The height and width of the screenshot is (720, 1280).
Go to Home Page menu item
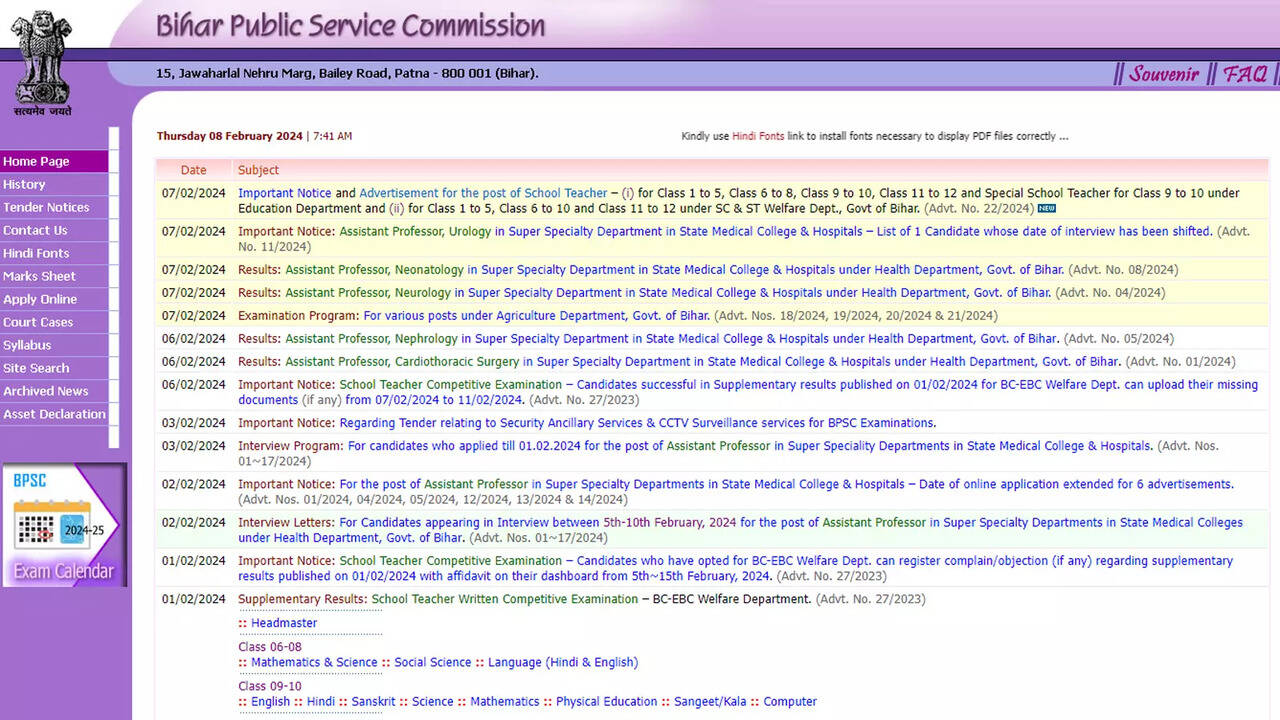(37, 161)
